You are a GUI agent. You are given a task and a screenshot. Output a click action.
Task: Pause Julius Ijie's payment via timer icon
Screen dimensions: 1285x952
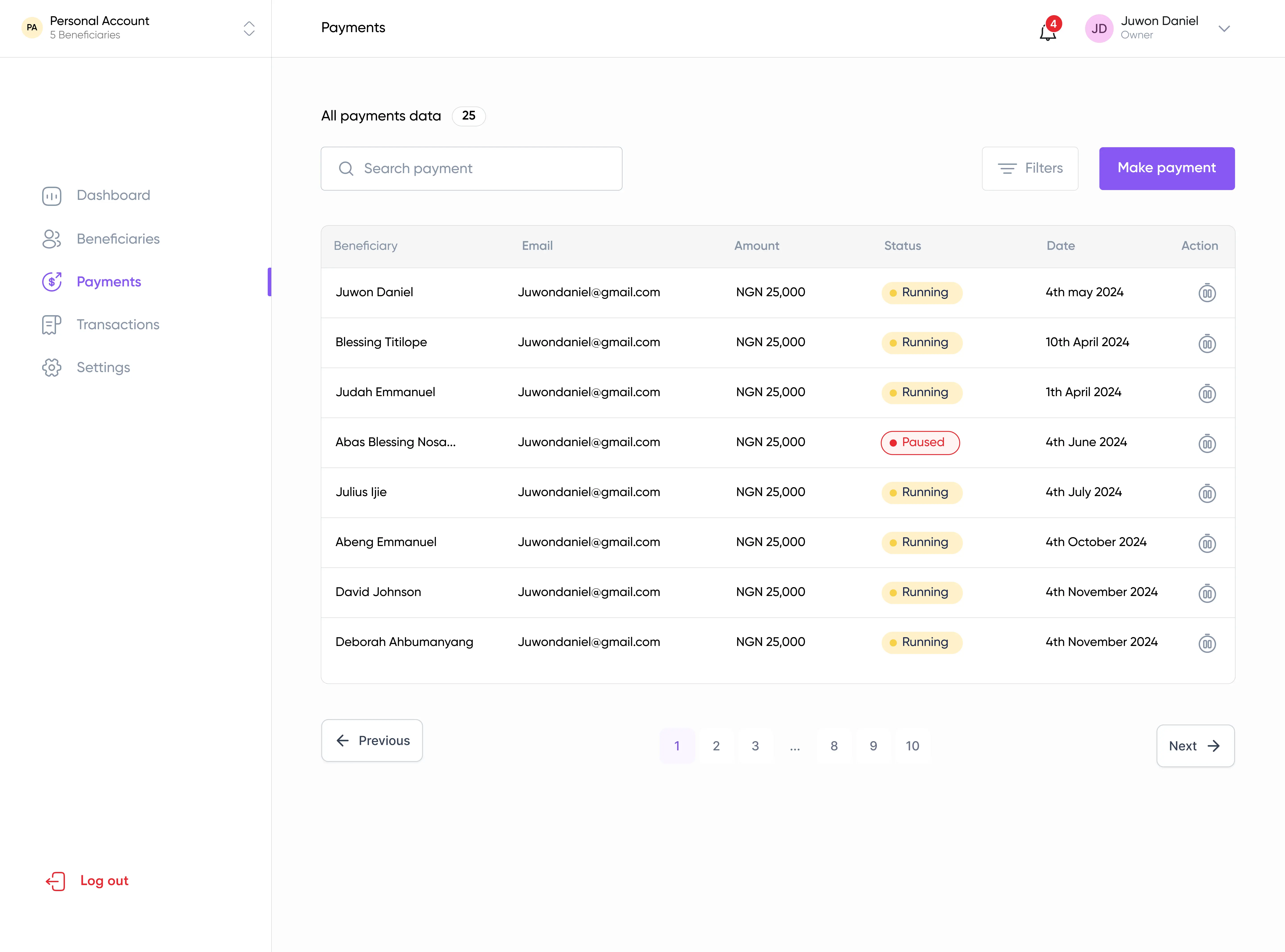click(x=1207, y=493)
